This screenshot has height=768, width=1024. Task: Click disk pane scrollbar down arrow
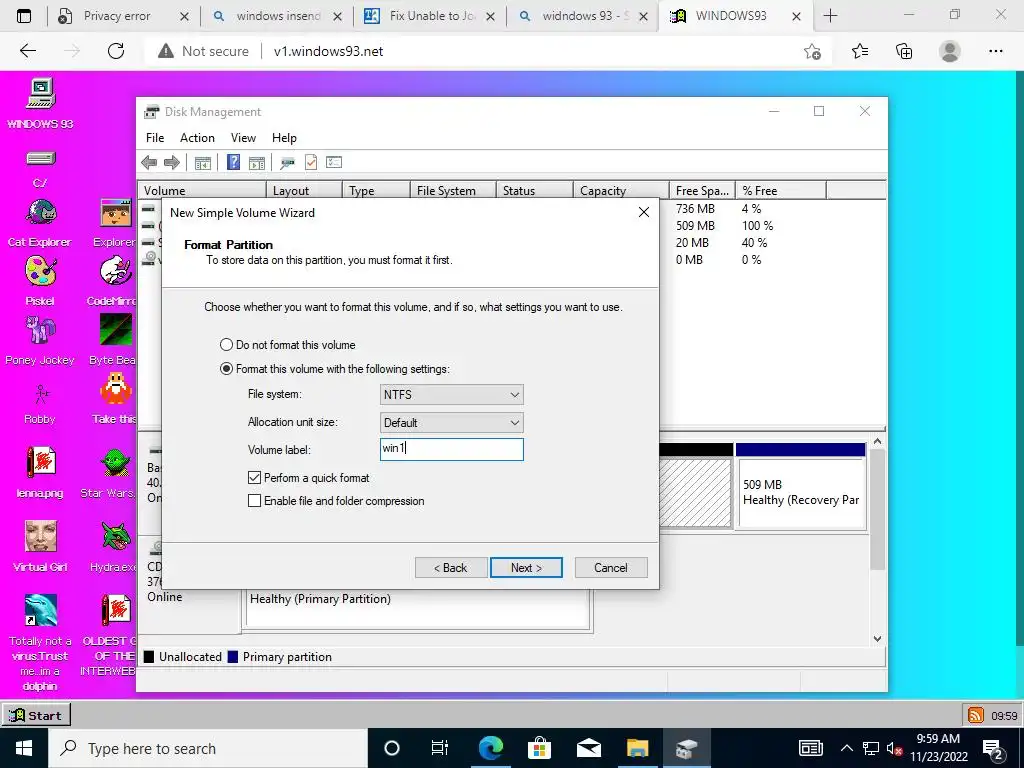click(x=877, y=639)
